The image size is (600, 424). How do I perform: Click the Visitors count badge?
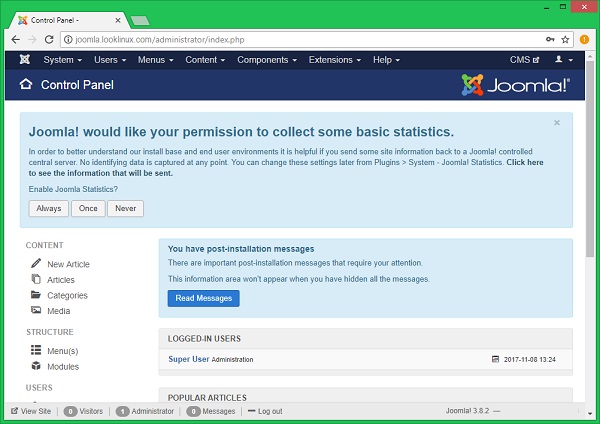[x=70, y=411]
